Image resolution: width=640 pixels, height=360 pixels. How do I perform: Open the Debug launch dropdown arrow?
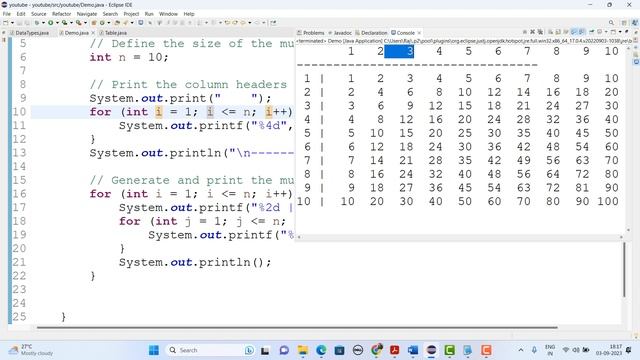tap(43, 22)
